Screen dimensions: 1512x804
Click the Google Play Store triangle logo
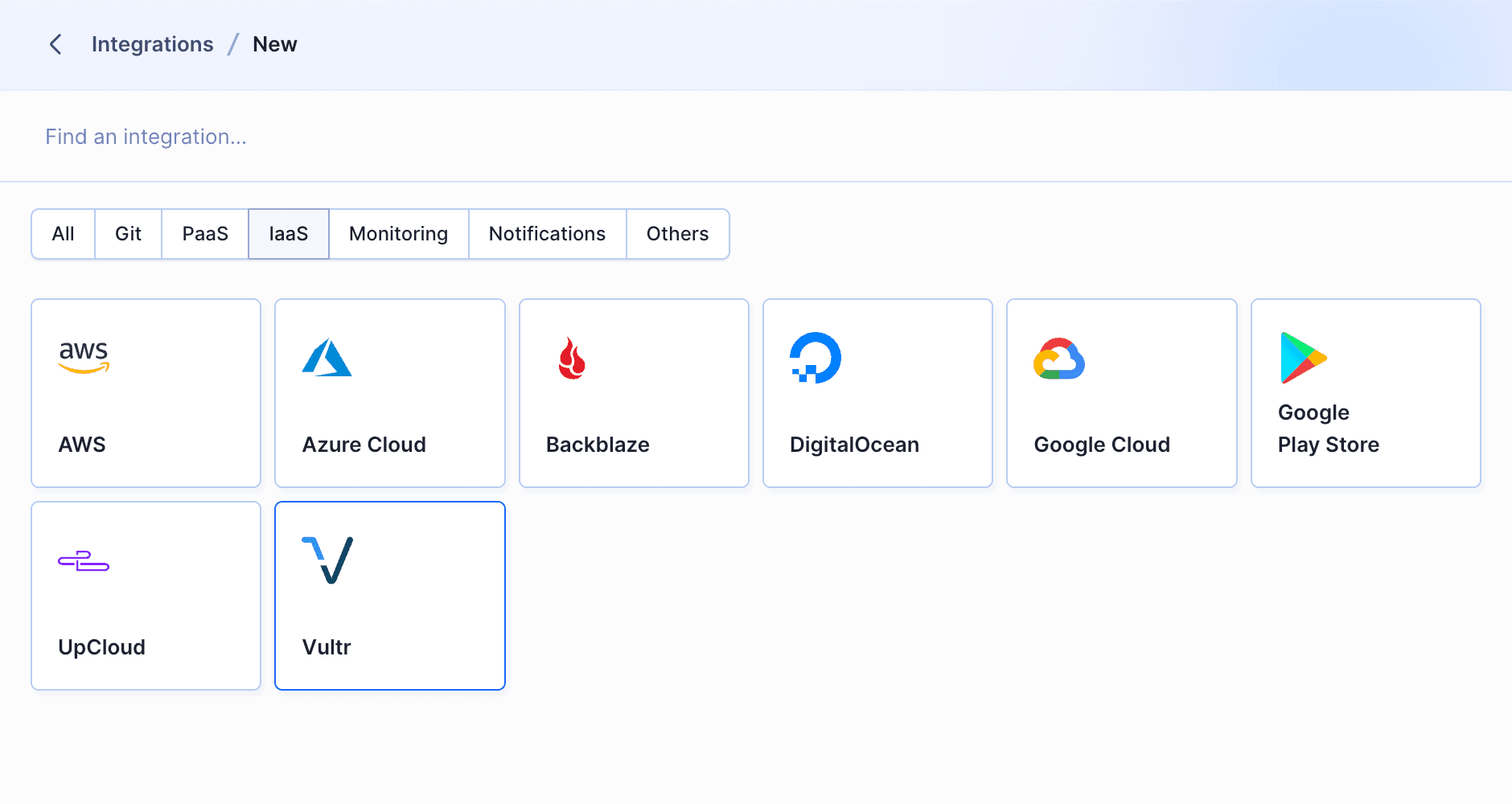(x=1303, y=358)
